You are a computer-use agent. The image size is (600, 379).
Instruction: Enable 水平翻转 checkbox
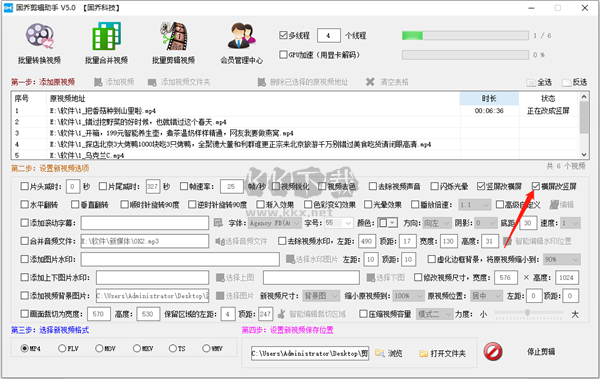pos(24,205)
